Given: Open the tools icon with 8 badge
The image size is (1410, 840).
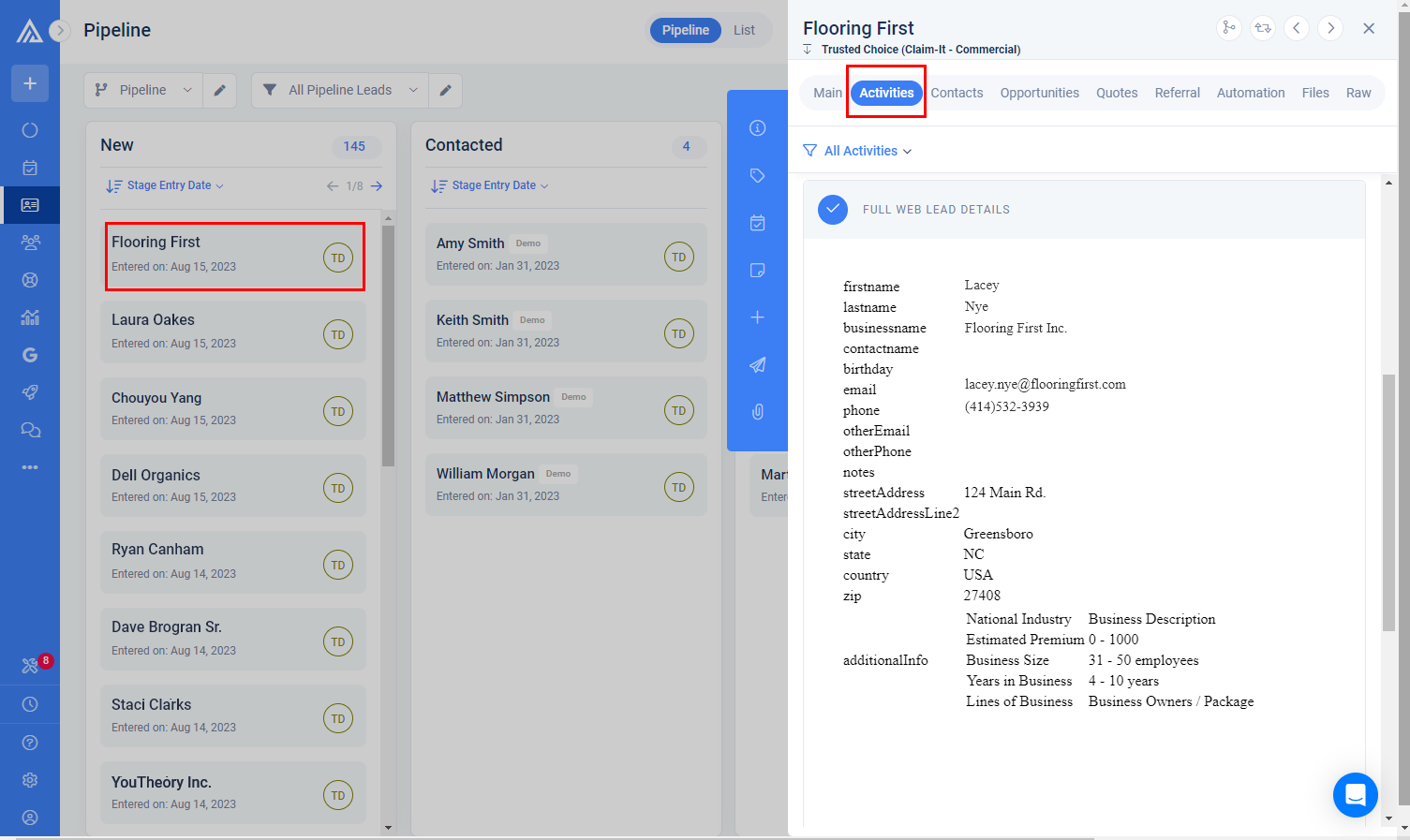Looking at the screenshot, I should pos(32,665).
